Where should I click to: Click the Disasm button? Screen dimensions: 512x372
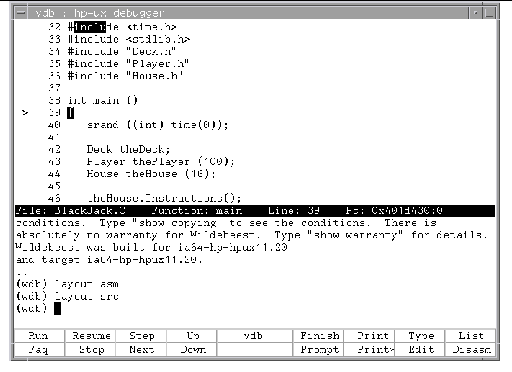tap(470, 350)
